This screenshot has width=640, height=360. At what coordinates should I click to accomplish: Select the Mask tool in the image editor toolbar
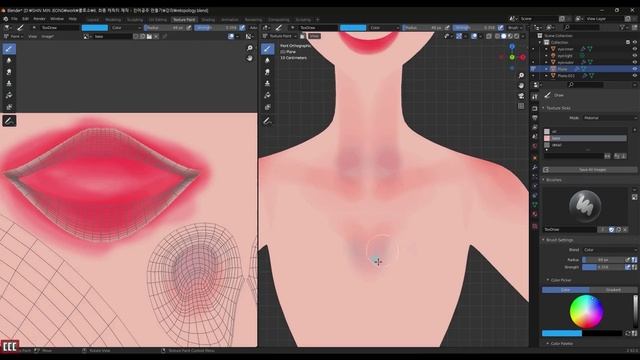point(9,107)
